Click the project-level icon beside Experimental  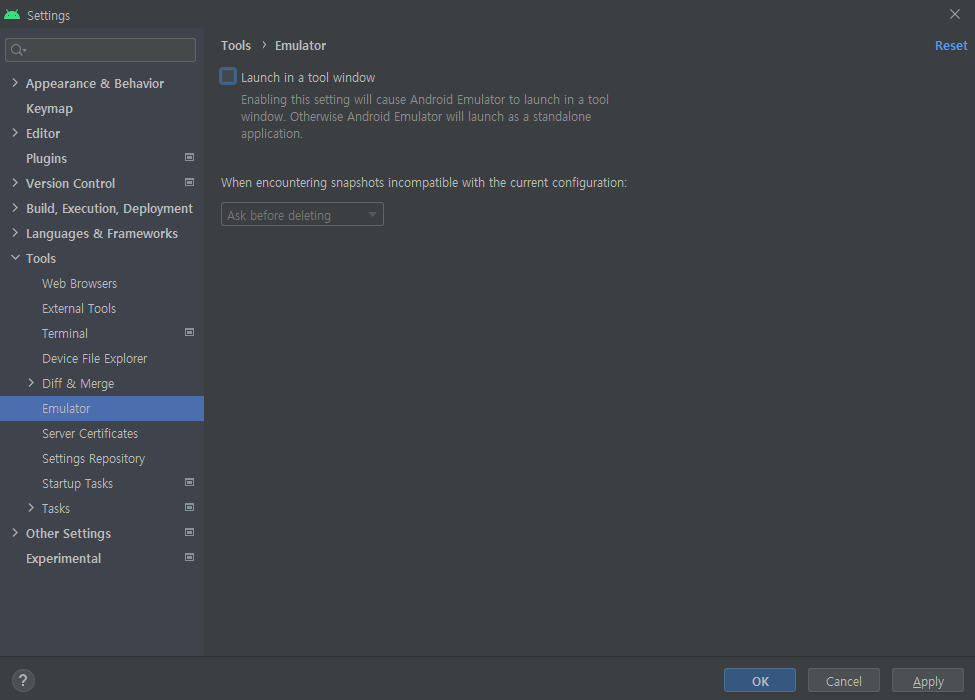[x=190, y=558]
